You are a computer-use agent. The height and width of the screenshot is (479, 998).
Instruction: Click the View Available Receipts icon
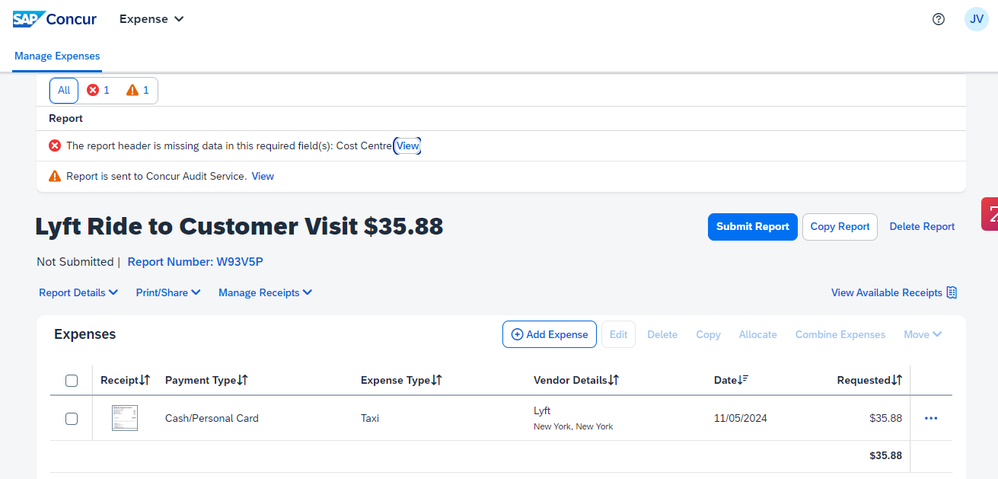[952, 293]
